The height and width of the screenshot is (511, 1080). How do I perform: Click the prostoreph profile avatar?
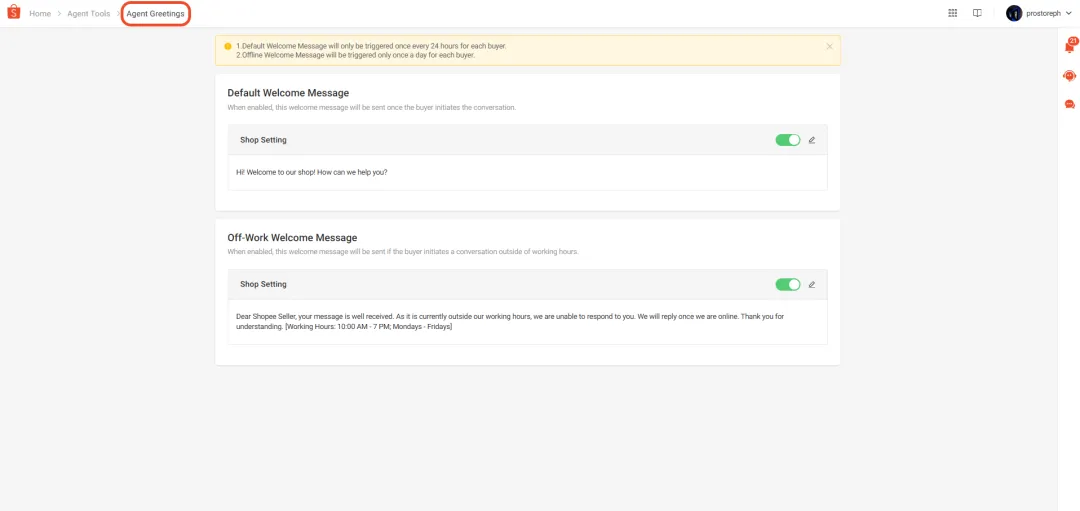point(1014,13)
